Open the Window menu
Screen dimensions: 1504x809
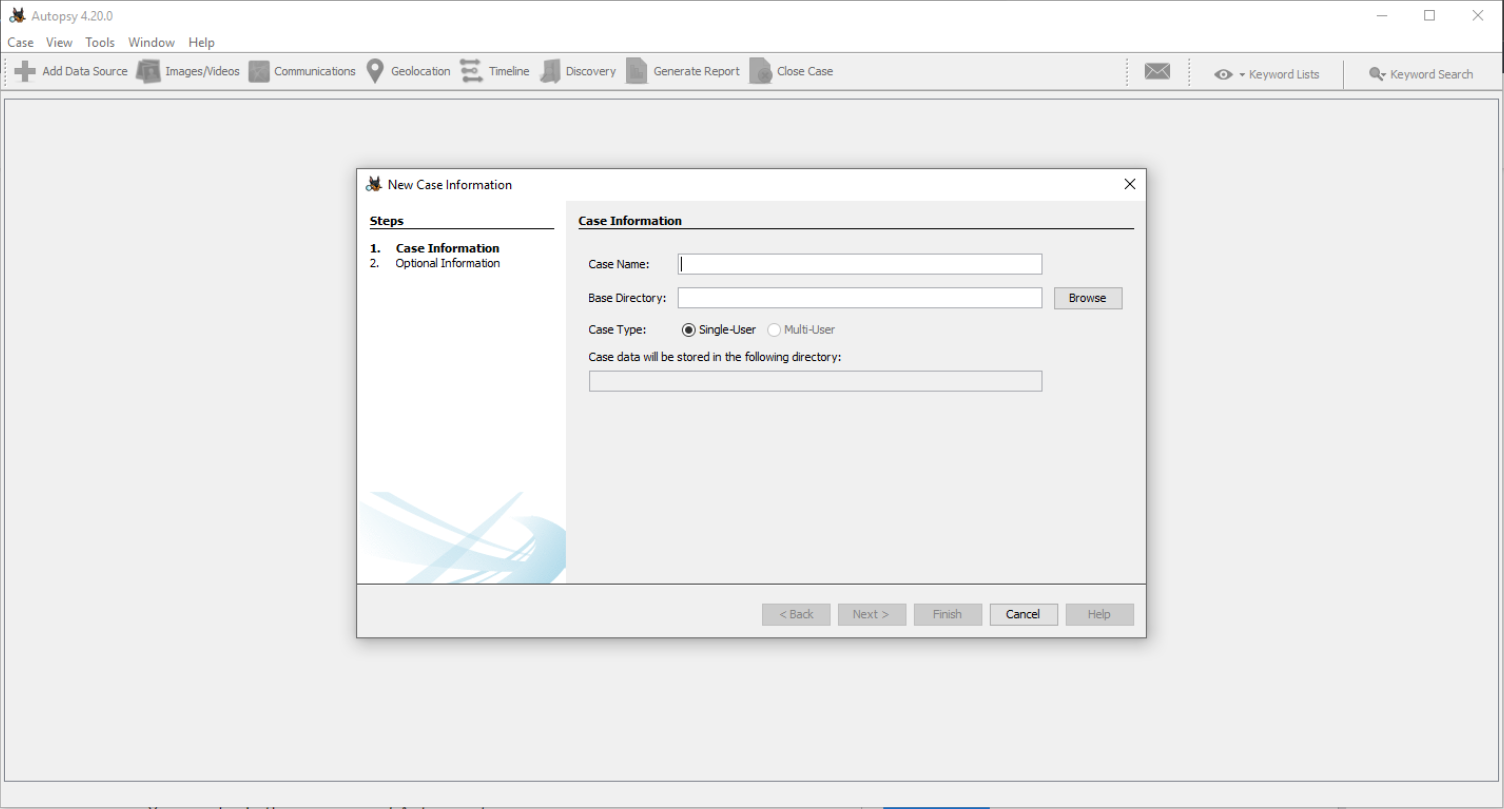pos(151,42)
